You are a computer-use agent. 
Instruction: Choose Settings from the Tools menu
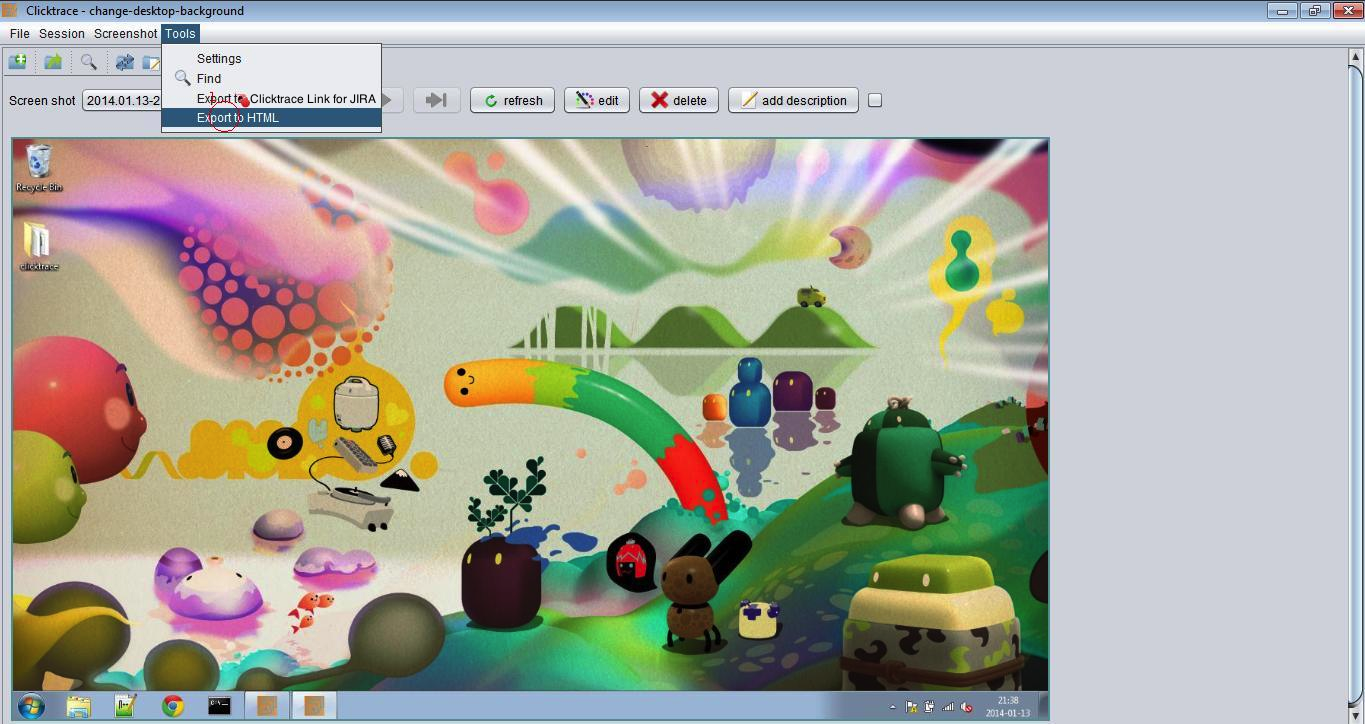click(x=271, y=59)
